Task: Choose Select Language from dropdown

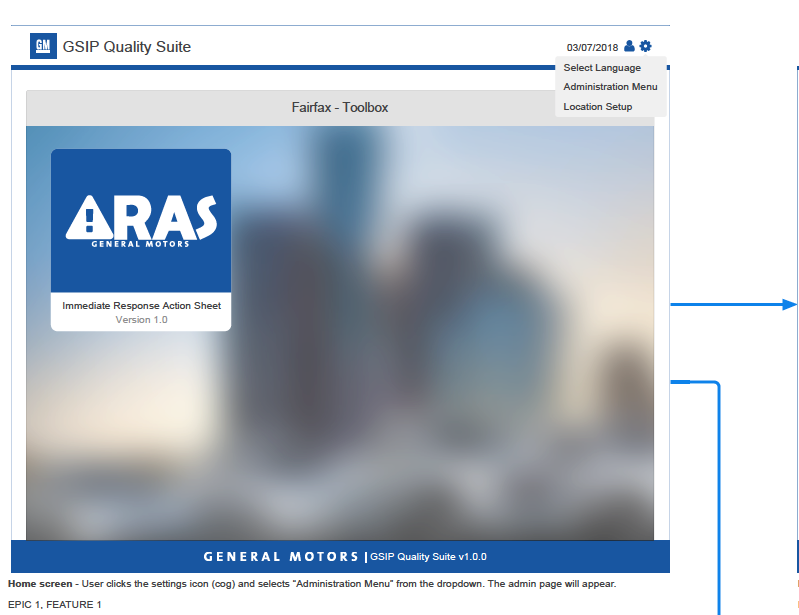Action: (602, 68)
